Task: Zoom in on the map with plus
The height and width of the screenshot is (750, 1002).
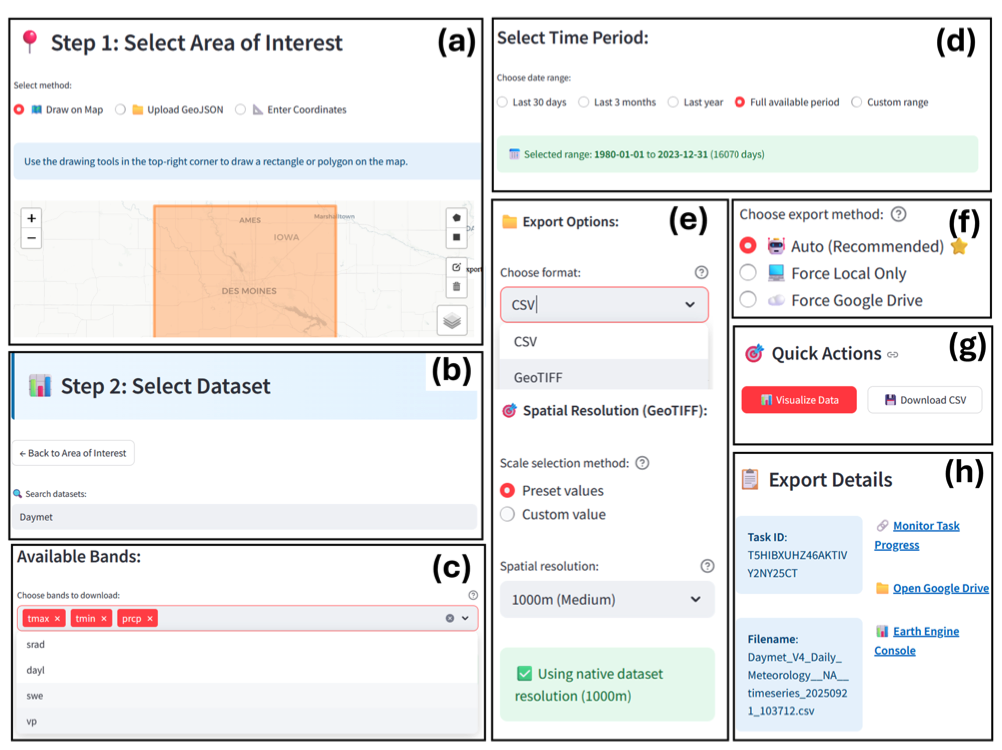Action: pyautogui.click(x=32, y=218)
